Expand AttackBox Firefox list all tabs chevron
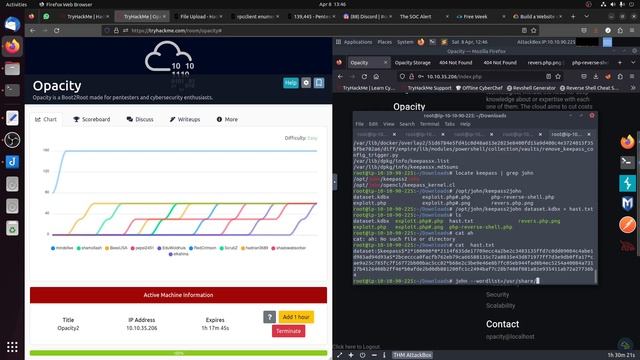Viewport: 640px width, 360px height. pyautogui.click(x=633, y=62)
